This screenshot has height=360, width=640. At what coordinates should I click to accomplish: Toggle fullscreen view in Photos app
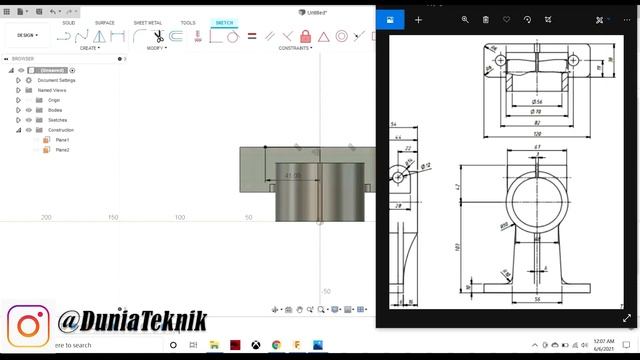pyautogui.click(x=627, y=318)
